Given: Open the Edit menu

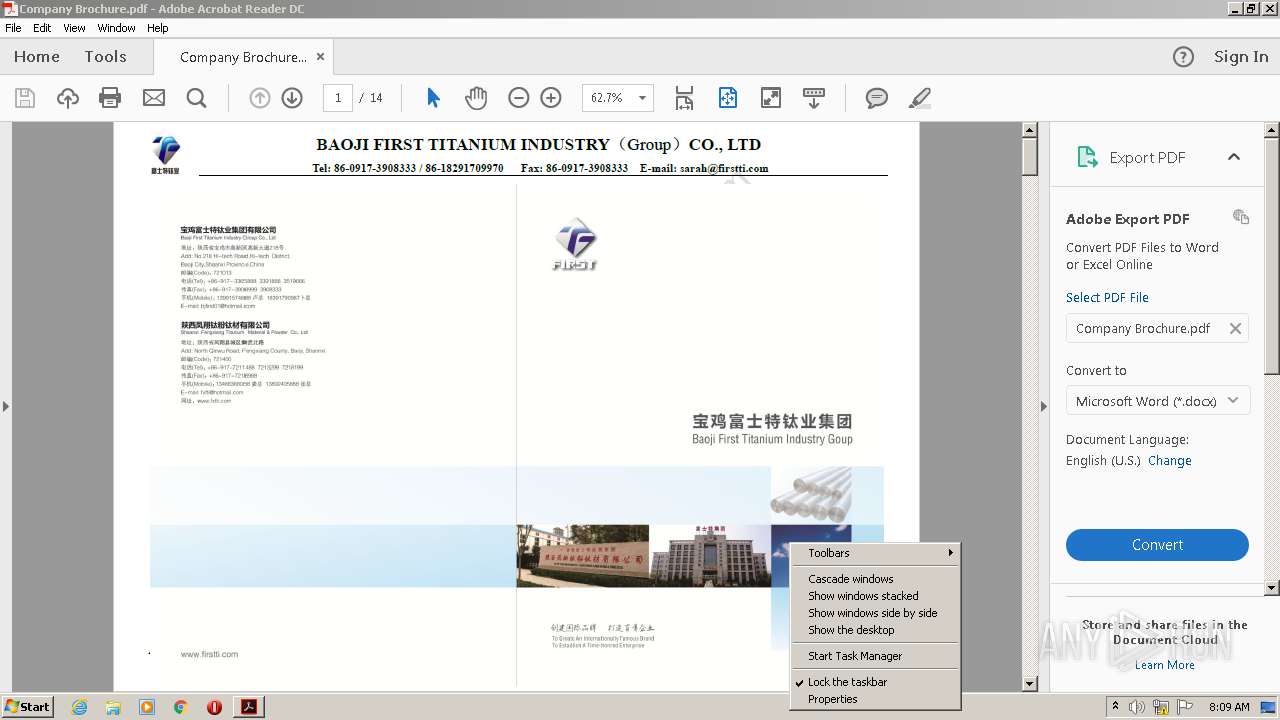Looking at the screenshot, I should pyautogui.click(x=42, y=28).
